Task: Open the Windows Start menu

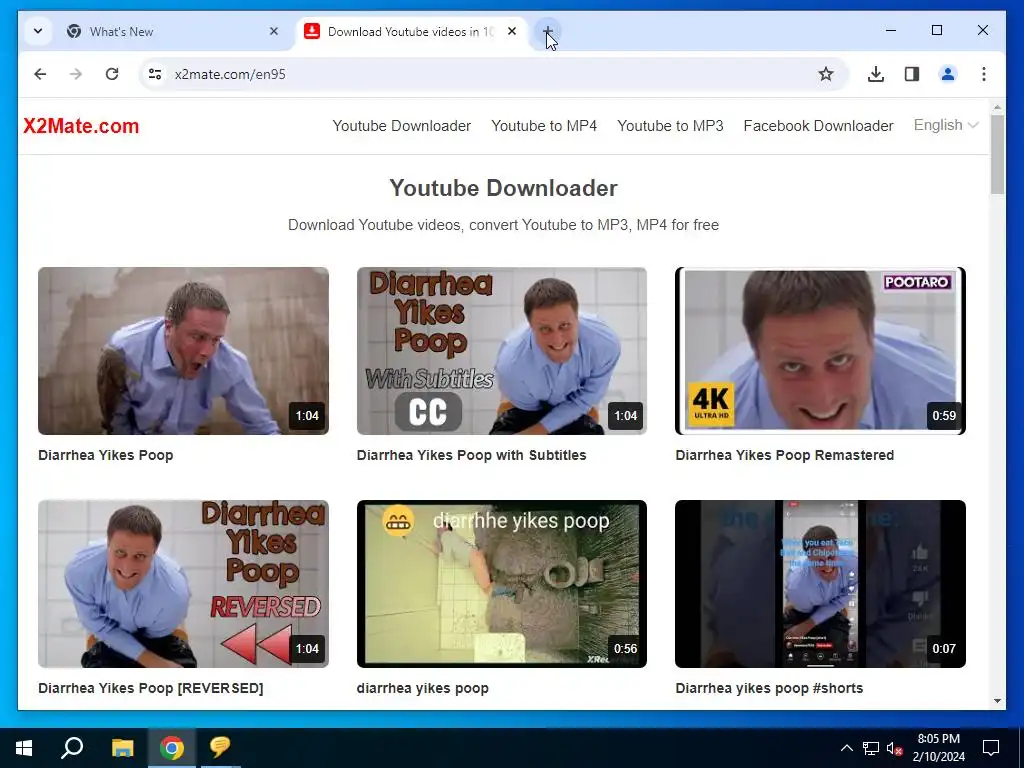Action: pos(24,748)
